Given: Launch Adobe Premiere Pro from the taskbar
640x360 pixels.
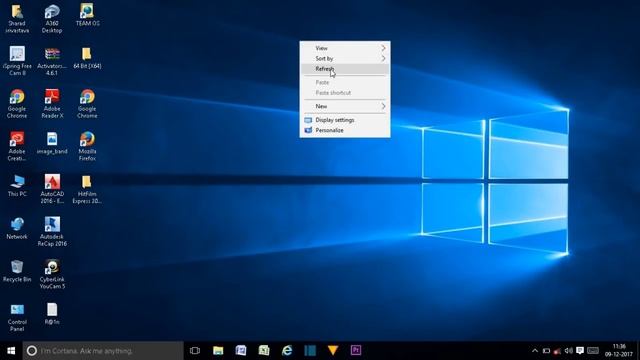Looking at the screenshot, I should click(356, 351).
